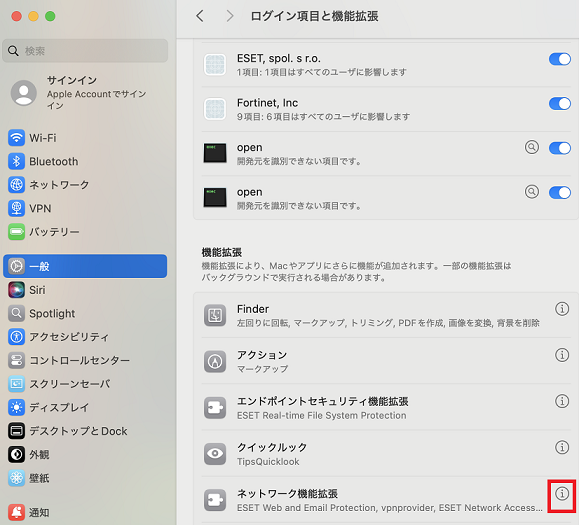This screenshot has width=579, height=525.
Task: Select 一般 in the sidebar
Action: click(85, 266)
